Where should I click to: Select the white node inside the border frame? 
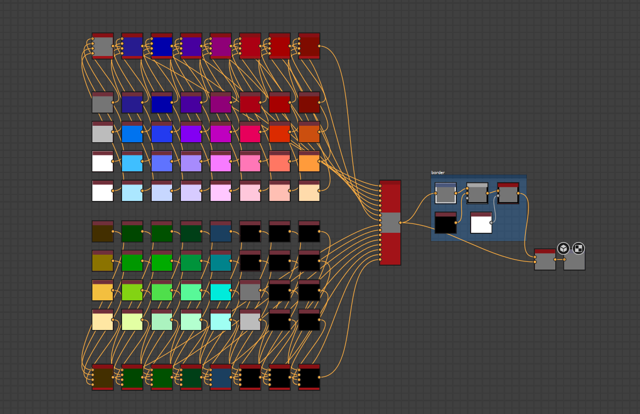coord(481,224)
